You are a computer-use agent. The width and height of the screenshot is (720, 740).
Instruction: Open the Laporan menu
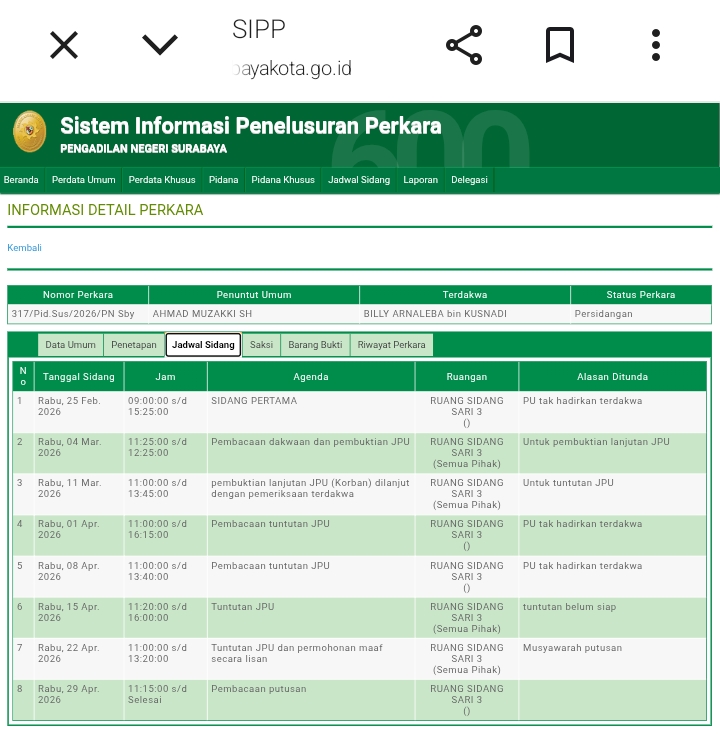(420, 180)
